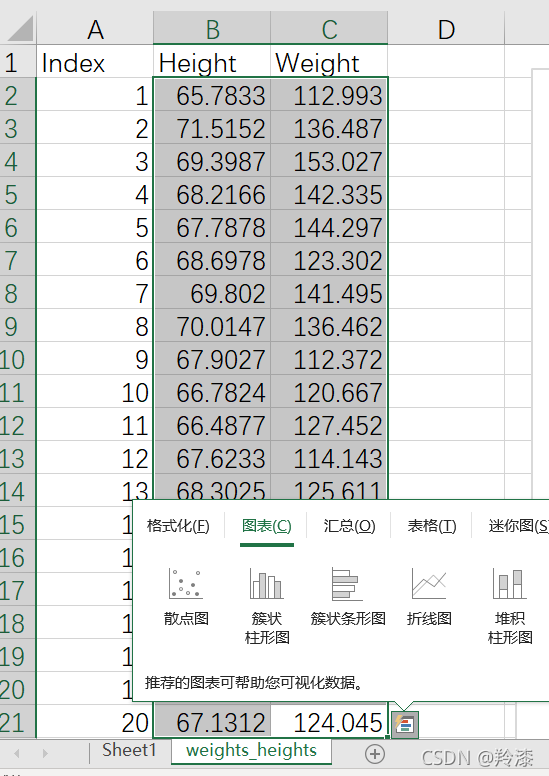
Task: Select cell with height 68.2166
Action: (212, 194)
